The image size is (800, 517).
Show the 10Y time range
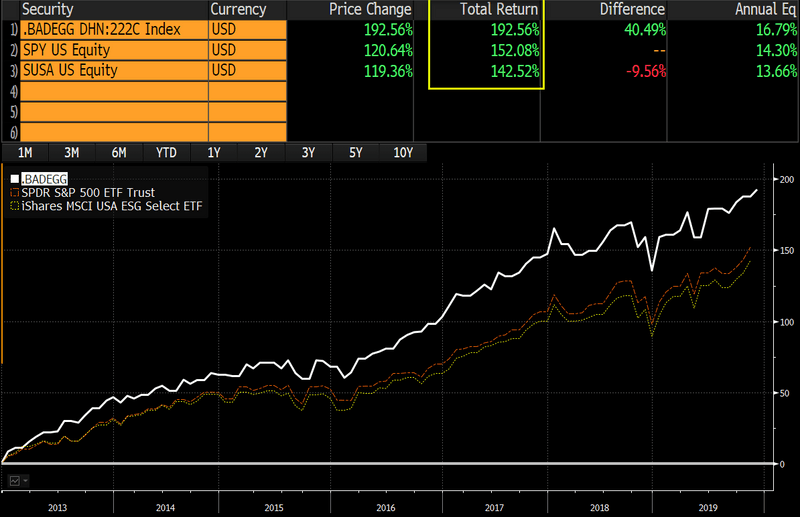(x=403, y=153)
